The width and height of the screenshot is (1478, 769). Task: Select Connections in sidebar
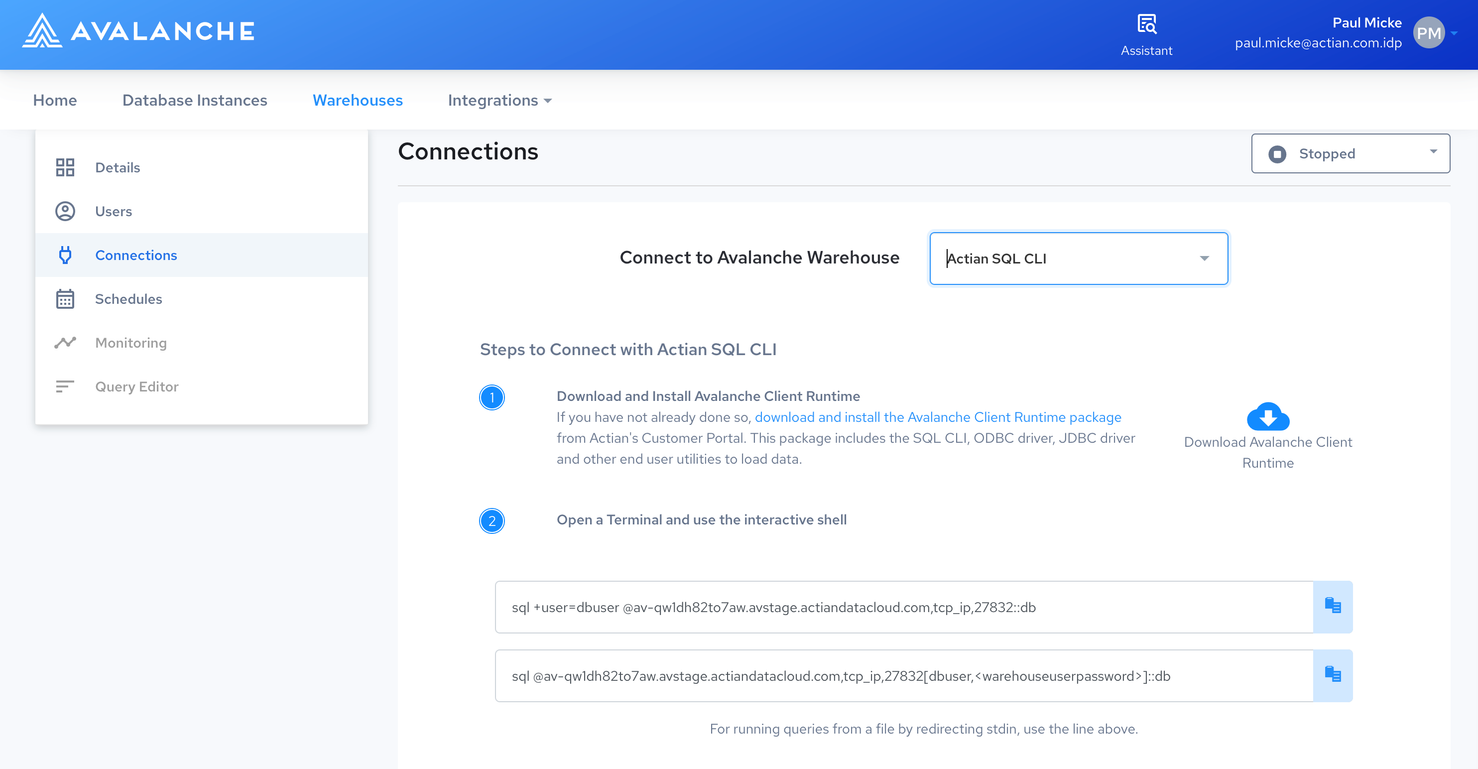click(202, 255)
